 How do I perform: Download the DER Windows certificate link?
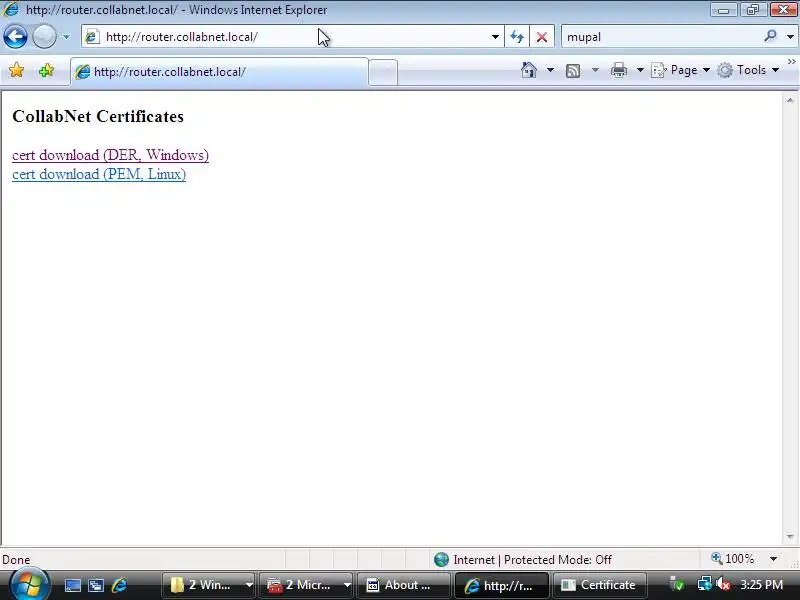110,155
